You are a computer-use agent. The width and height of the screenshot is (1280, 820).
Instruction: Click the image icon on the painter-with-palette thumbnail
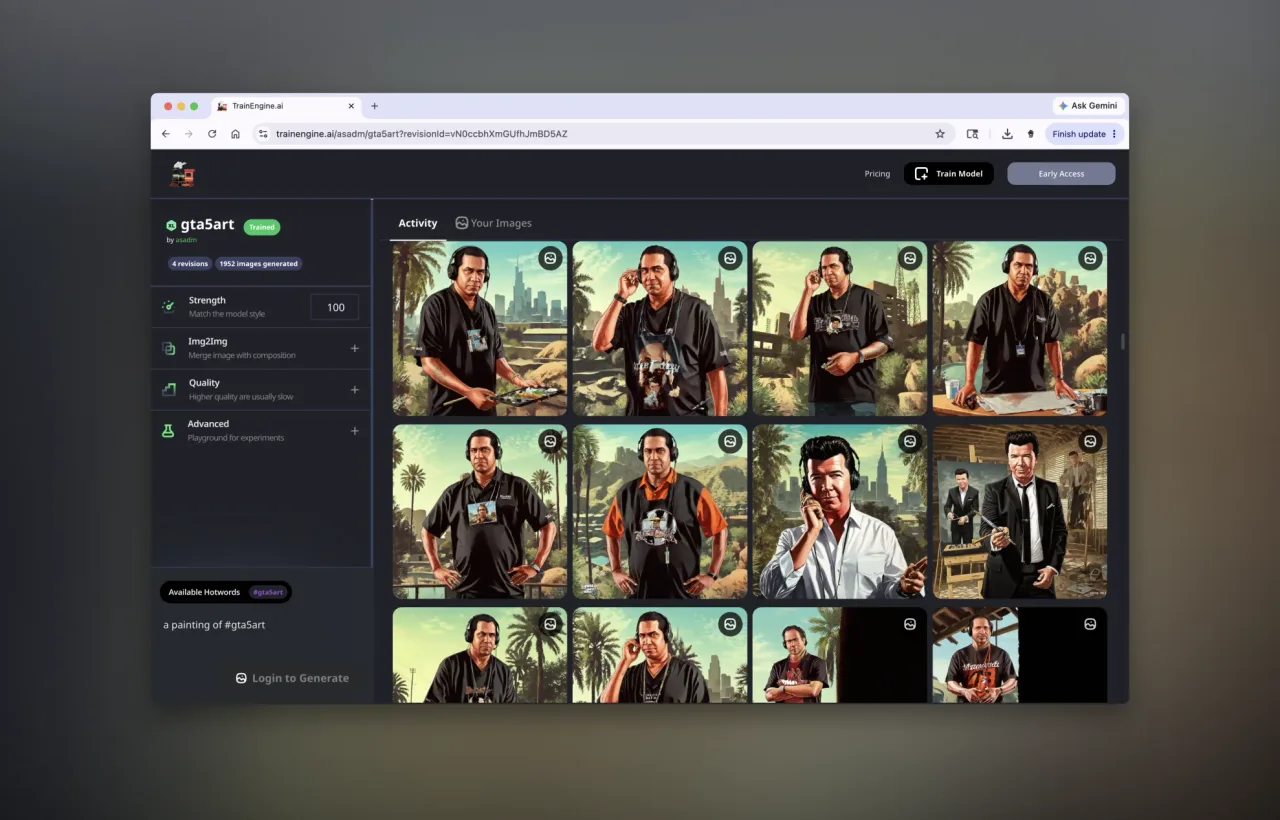[550, 258]
